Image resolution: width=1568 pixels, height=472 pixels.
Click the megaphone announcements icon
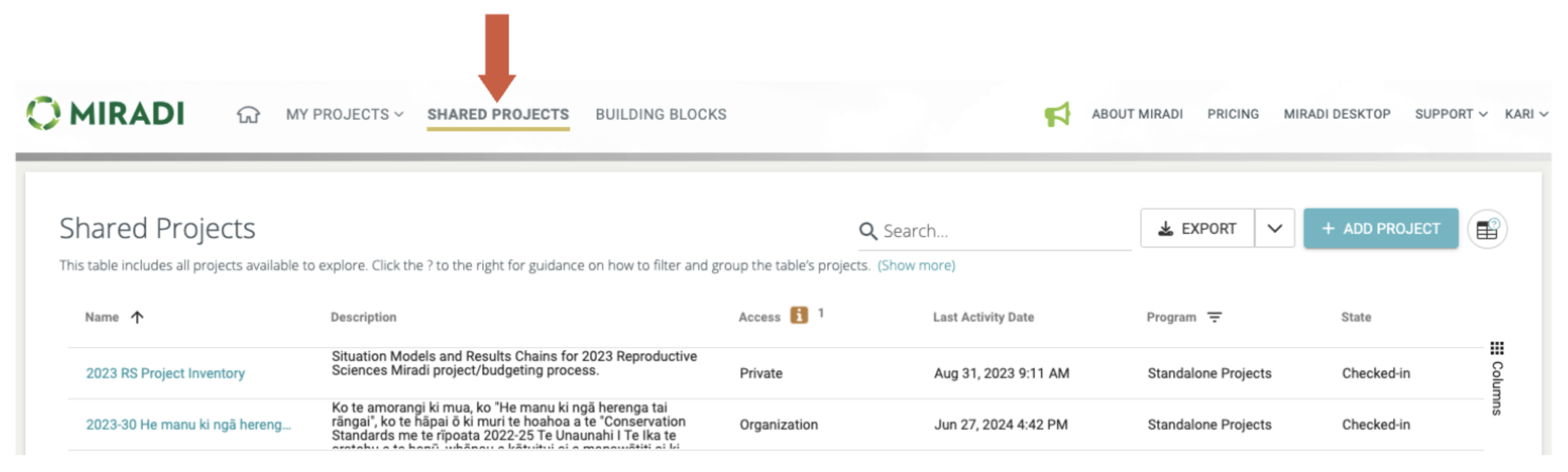pyautogui.click(x=1059, y=114)
